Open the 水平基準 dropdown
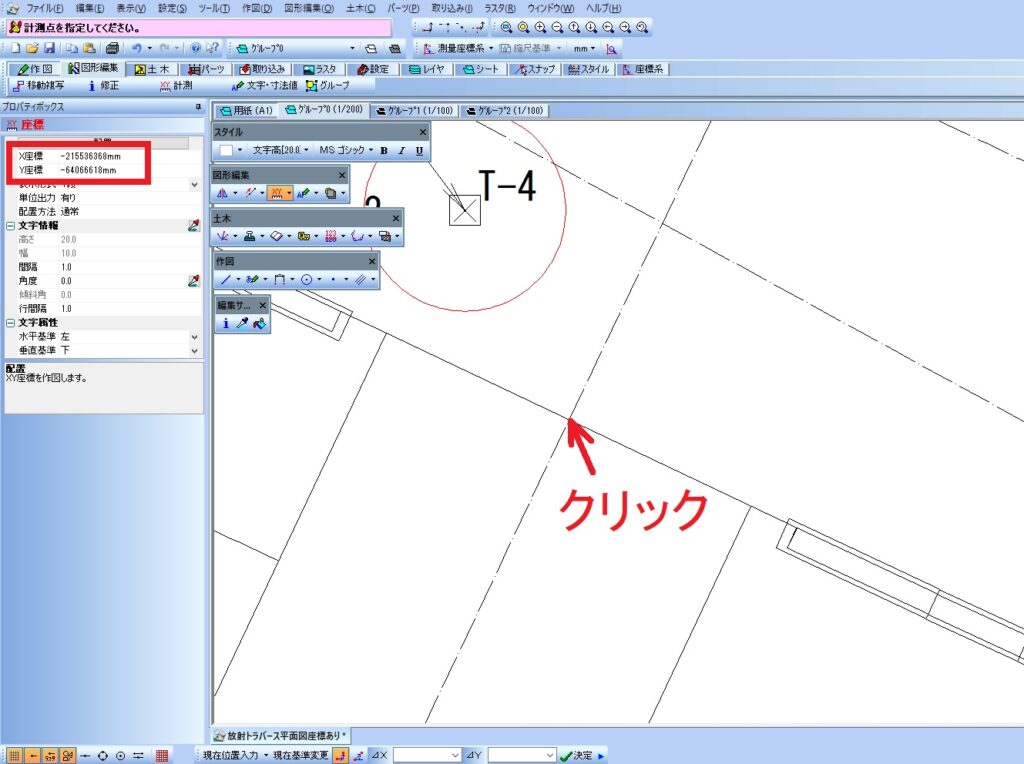 pos(194,337)
